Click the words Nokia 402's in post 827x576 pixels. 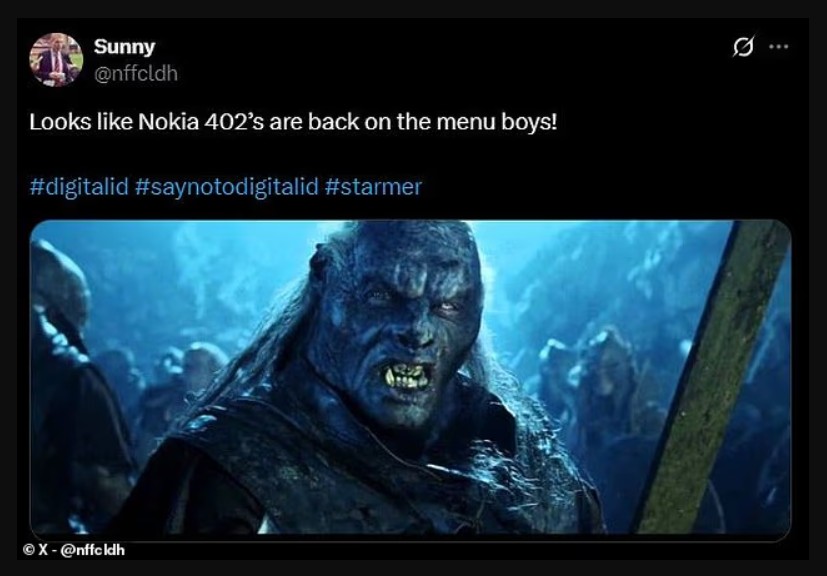(201, 122)
